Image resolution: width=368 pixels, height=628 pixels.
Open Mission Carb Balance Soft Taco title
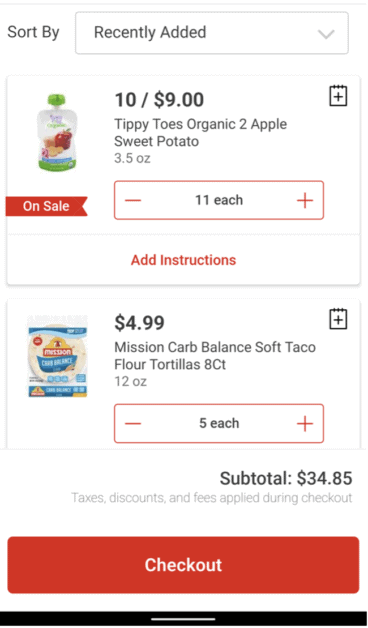coord(215,356)
